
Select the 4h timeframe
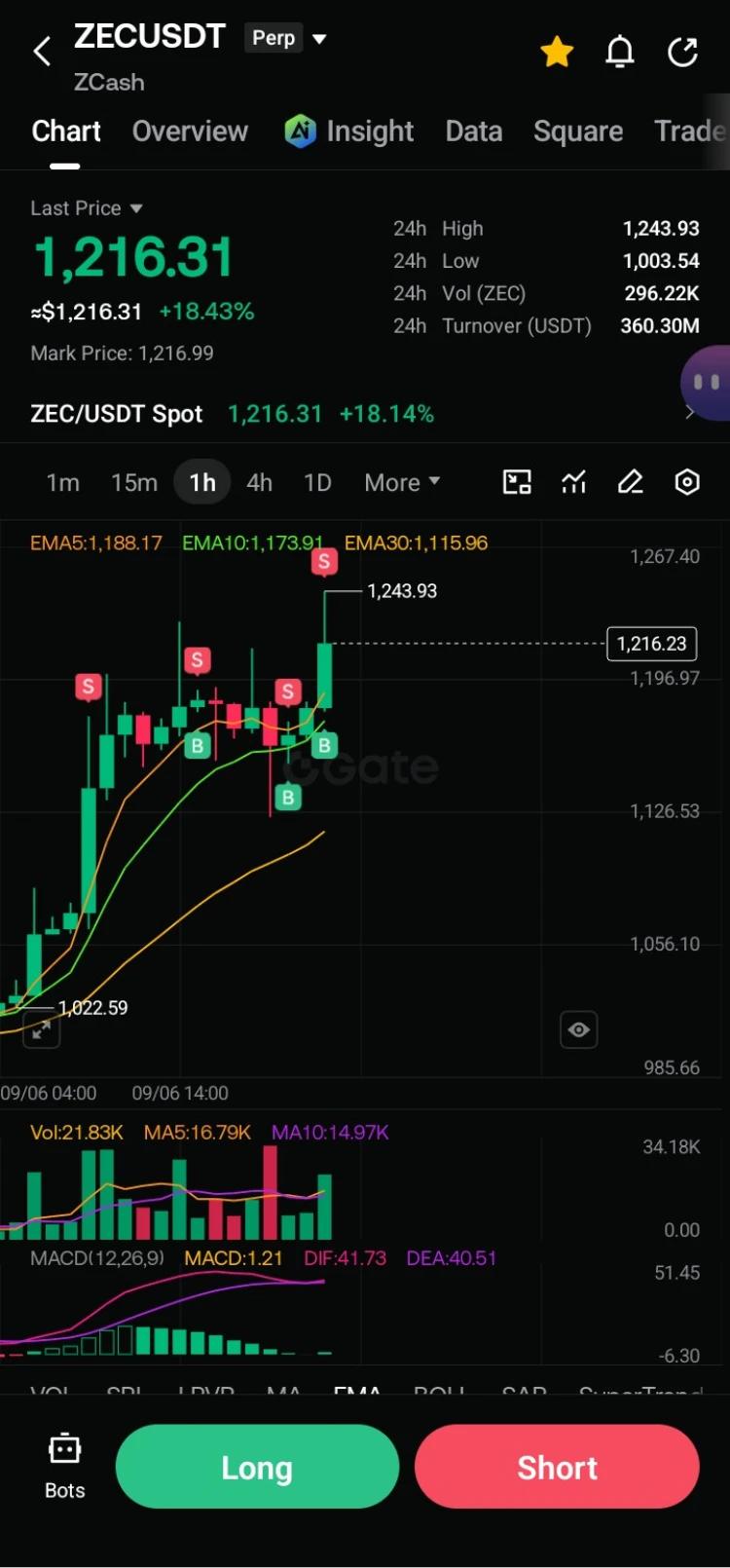259,483
